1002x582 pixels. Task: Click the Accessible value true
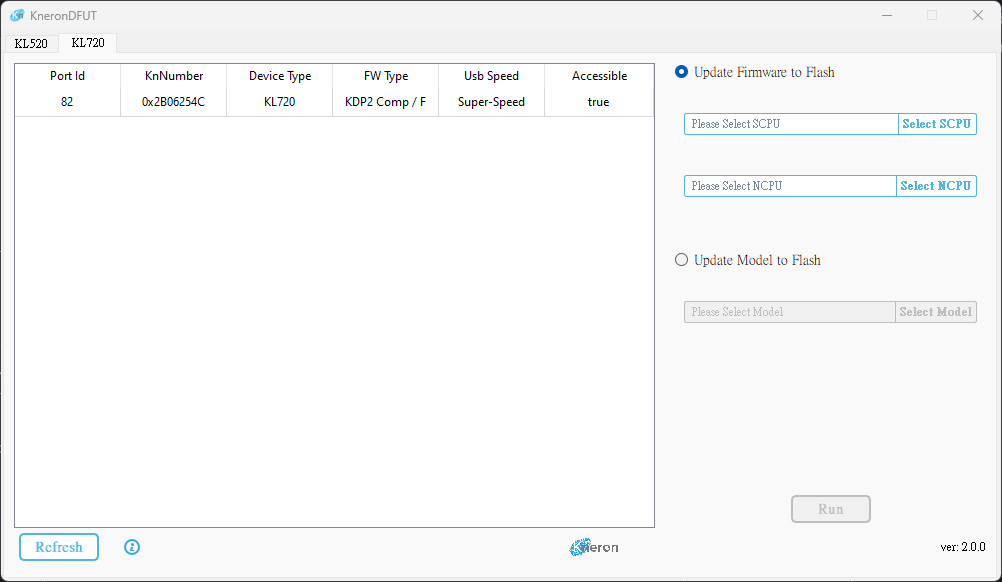pyautogui.click(x=599, y=102)
